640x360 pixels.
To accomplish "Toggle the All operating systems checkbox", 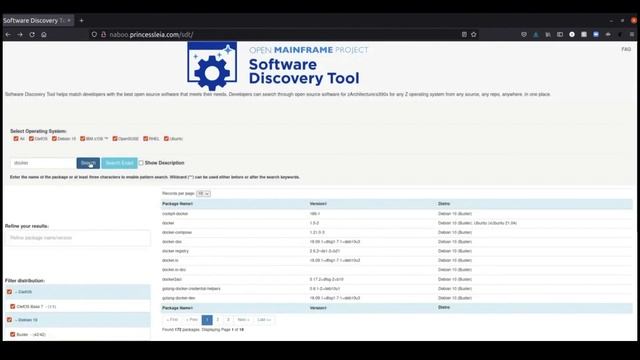I will pos(16,139).
